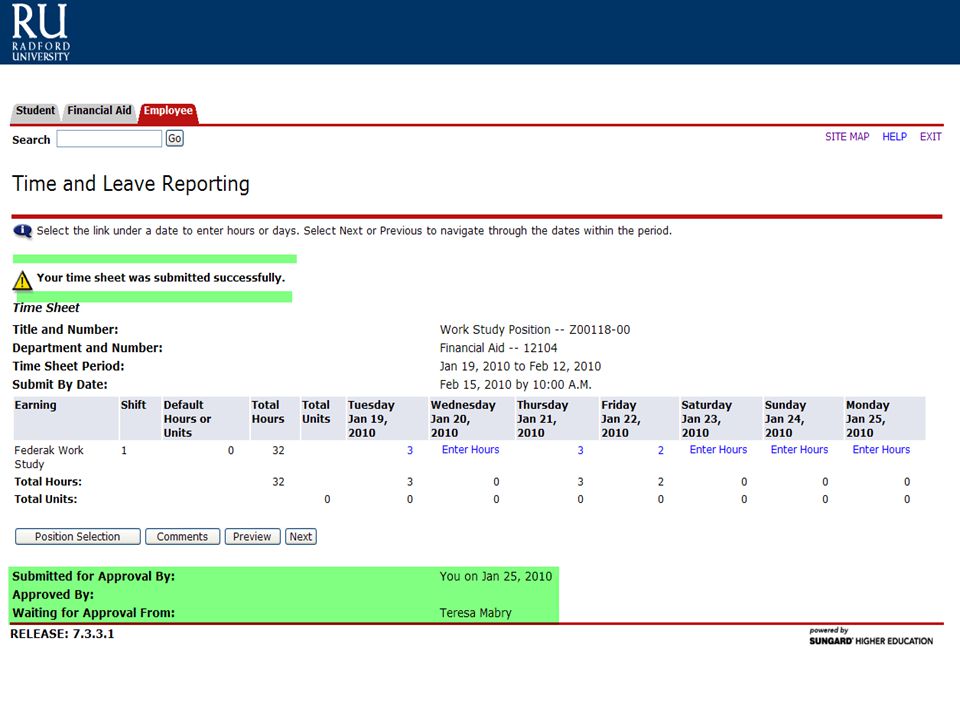
Task: Click the Work Study Position -- Z00118-00 text
Action: [x=534, y=329]
